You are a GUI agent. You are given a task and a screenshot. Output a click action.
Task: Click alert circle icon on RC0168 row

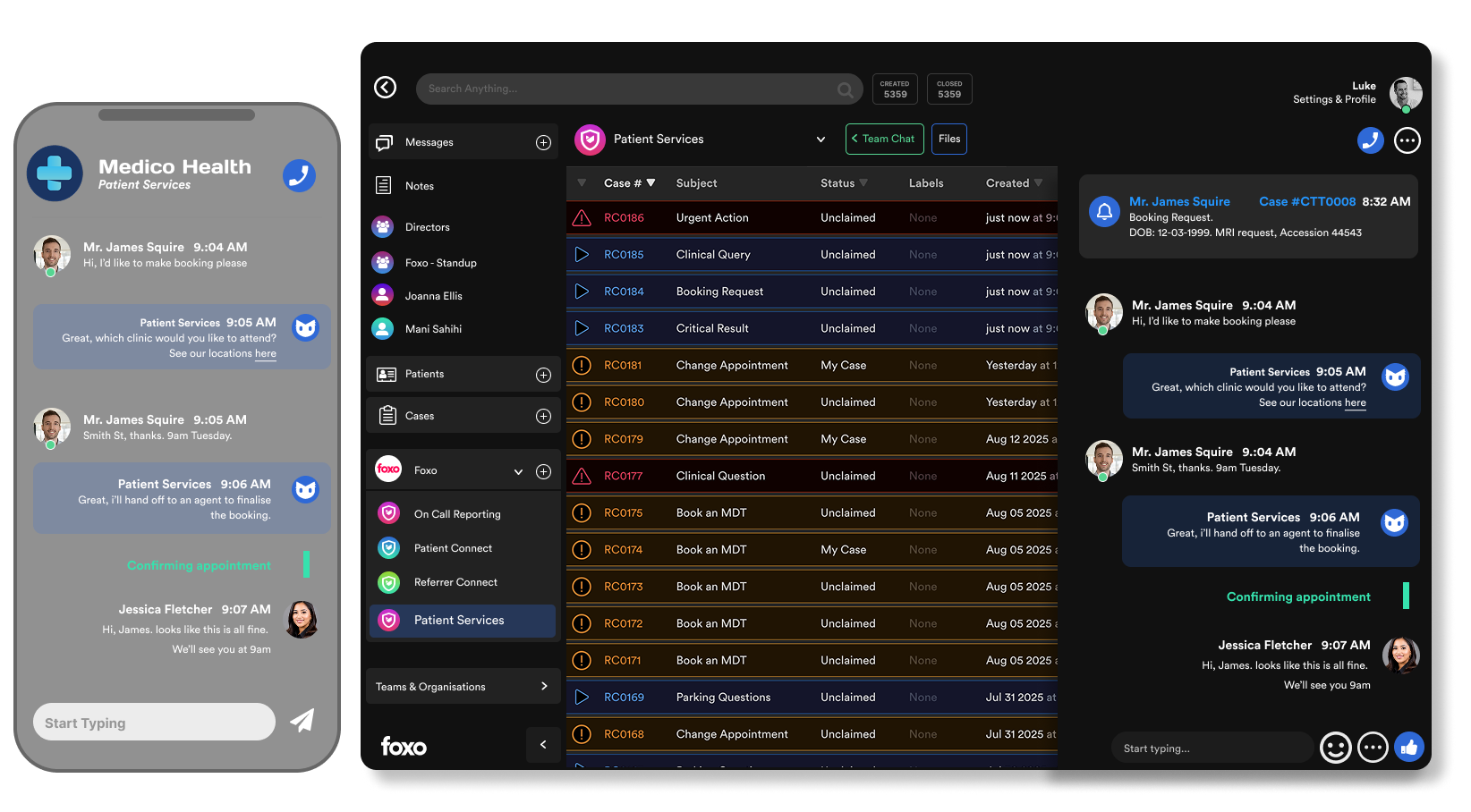click(582, 734)
